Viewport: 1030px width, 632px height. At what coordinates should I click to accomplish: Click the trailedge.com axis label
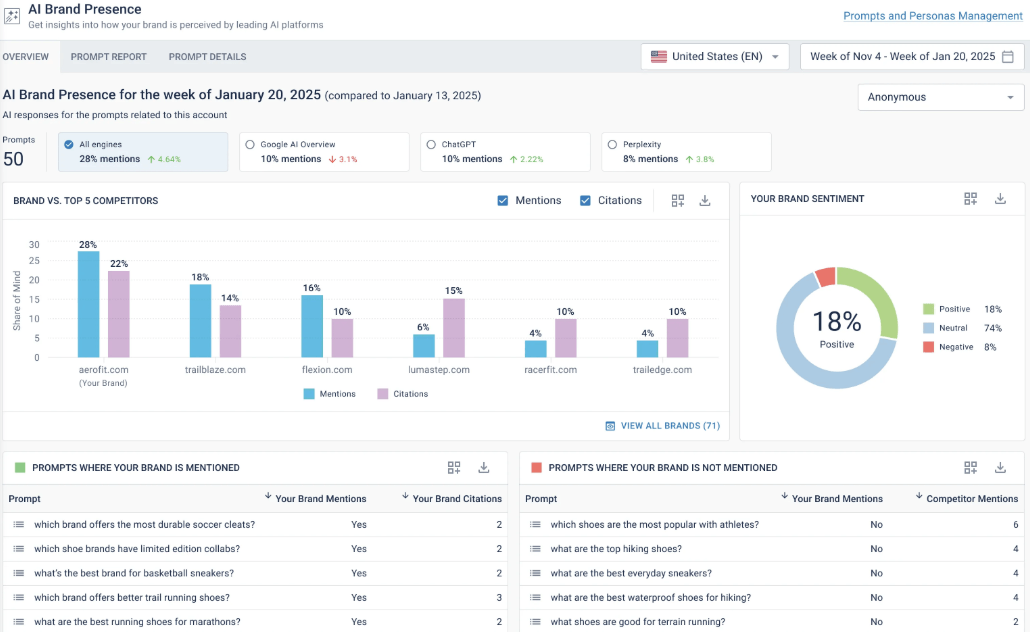coord(662,370)
